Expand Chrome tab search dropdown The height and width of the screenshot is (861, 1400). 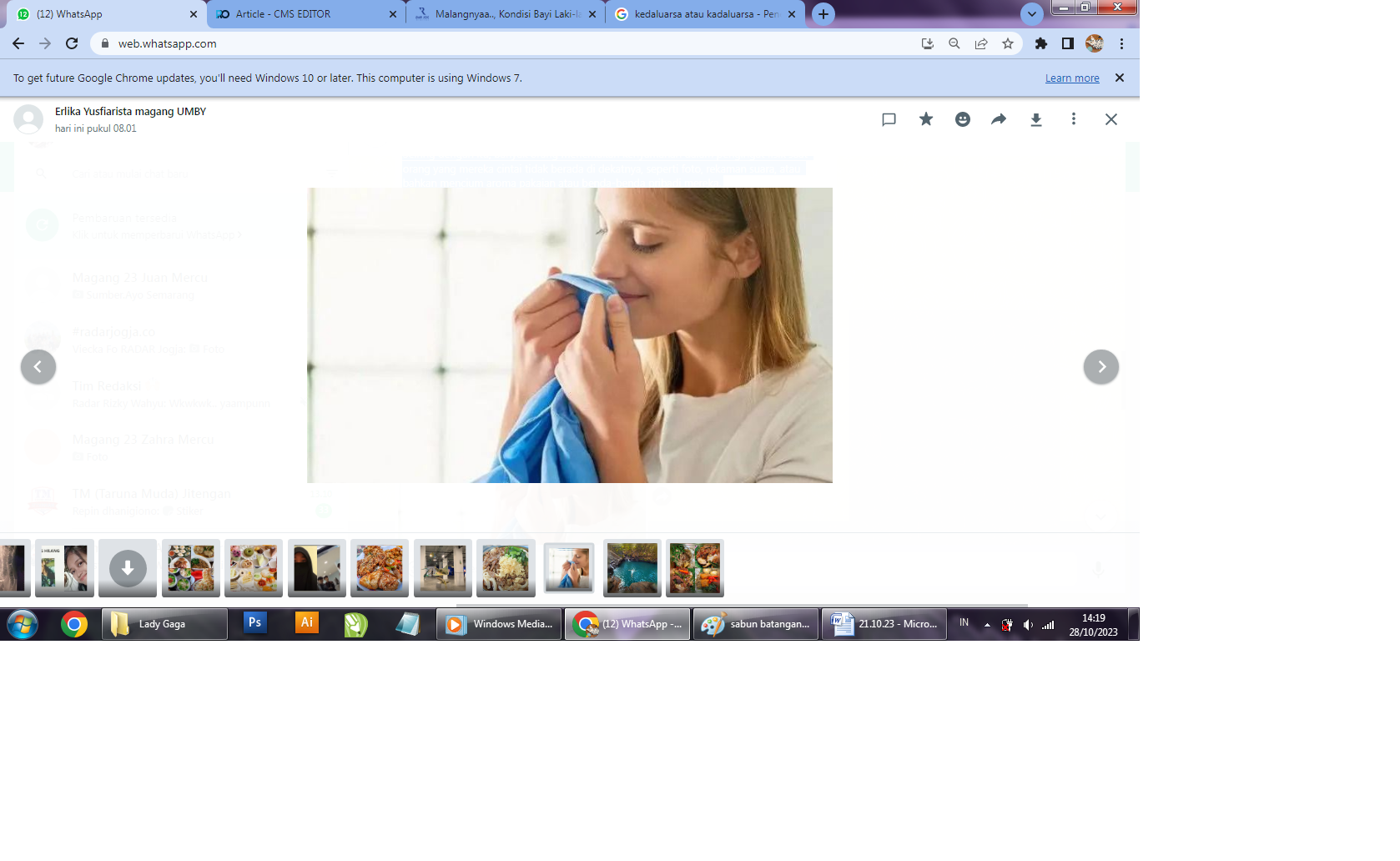pyautogui.click(x=1032, y=14)
